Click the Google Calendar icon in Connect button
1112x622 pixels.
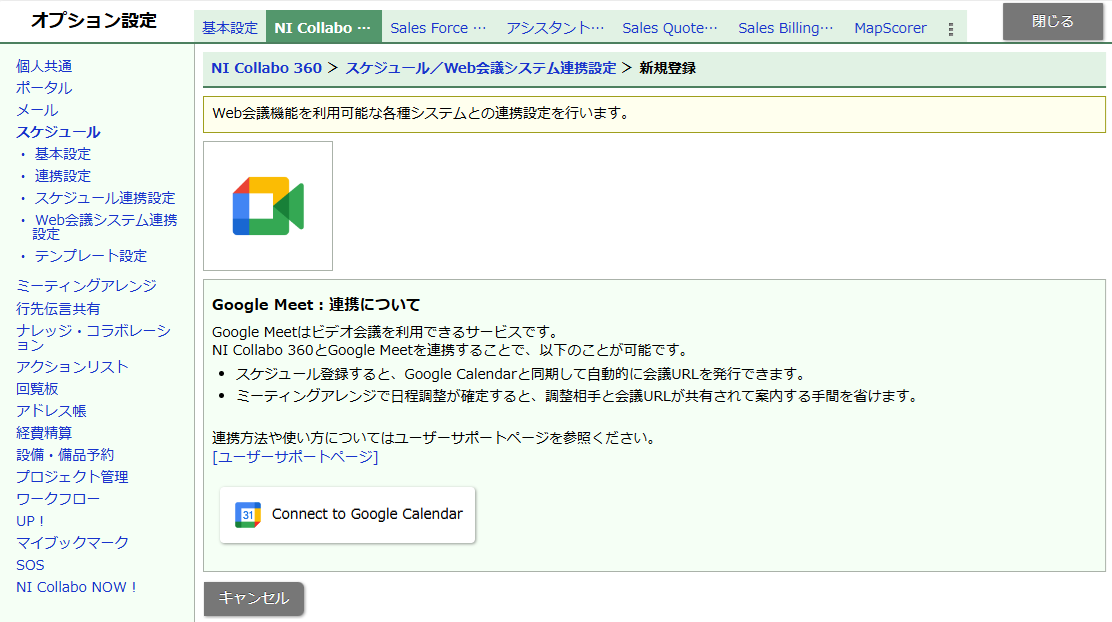248,514
